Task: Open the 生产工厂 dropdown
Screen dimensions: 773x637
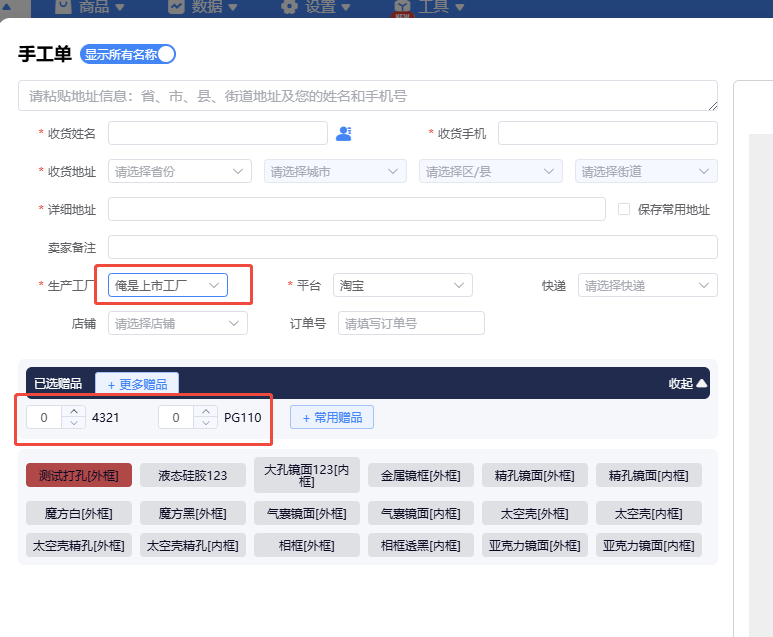Action: click(168, 285)
